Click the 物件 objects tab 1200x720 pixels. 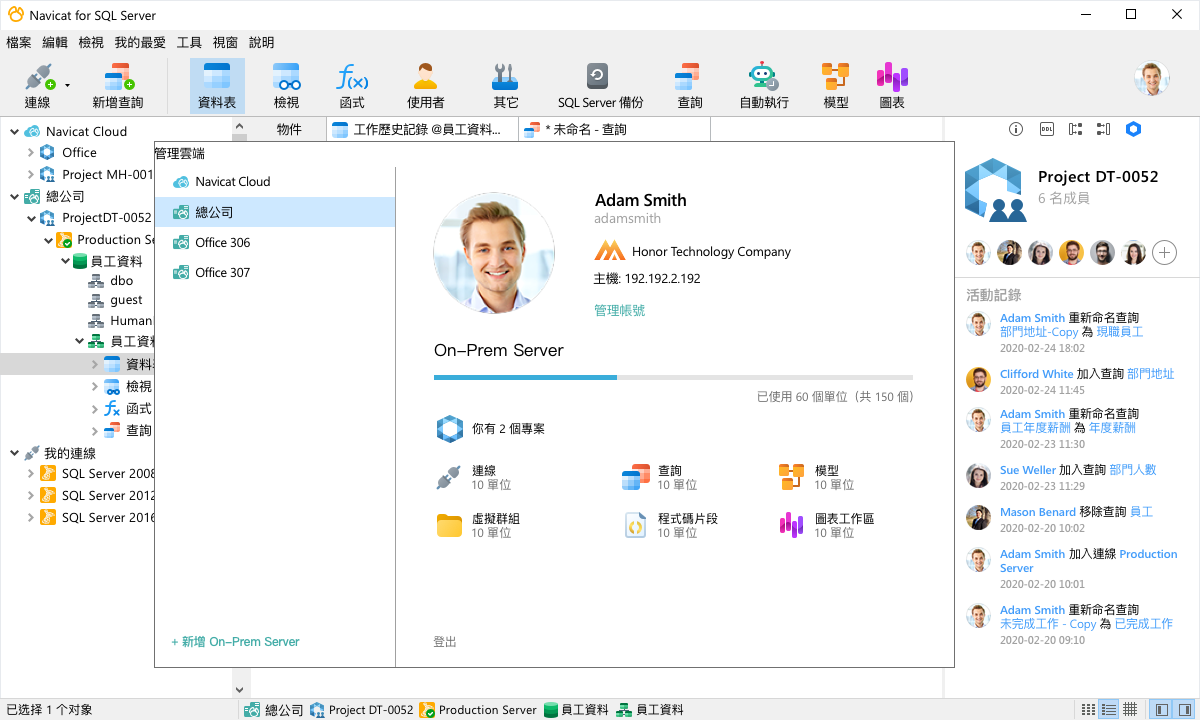coord(289,129)
